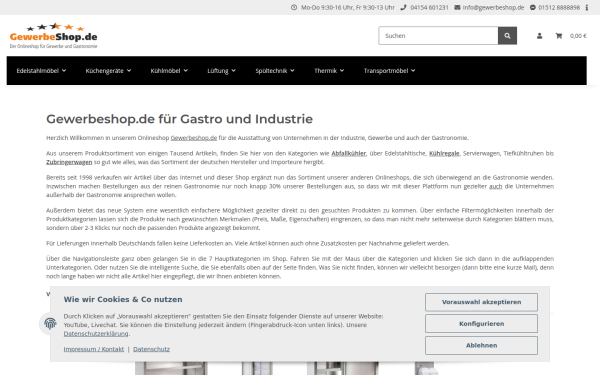Click the phone icon beside 04154 601231
Image resolution: width=600 pixels, height=375 pixels.
403,7
